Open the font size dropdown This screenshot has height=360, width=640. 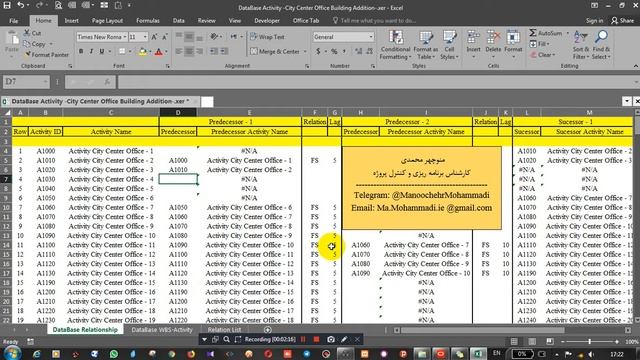pos(145,37)
